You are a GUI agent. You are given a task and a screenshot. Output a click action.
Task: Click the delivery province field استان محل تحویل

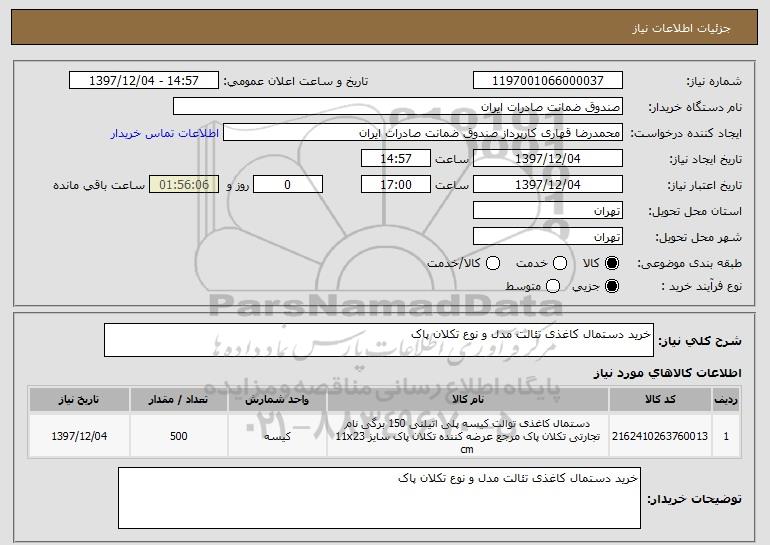[548, 211]
